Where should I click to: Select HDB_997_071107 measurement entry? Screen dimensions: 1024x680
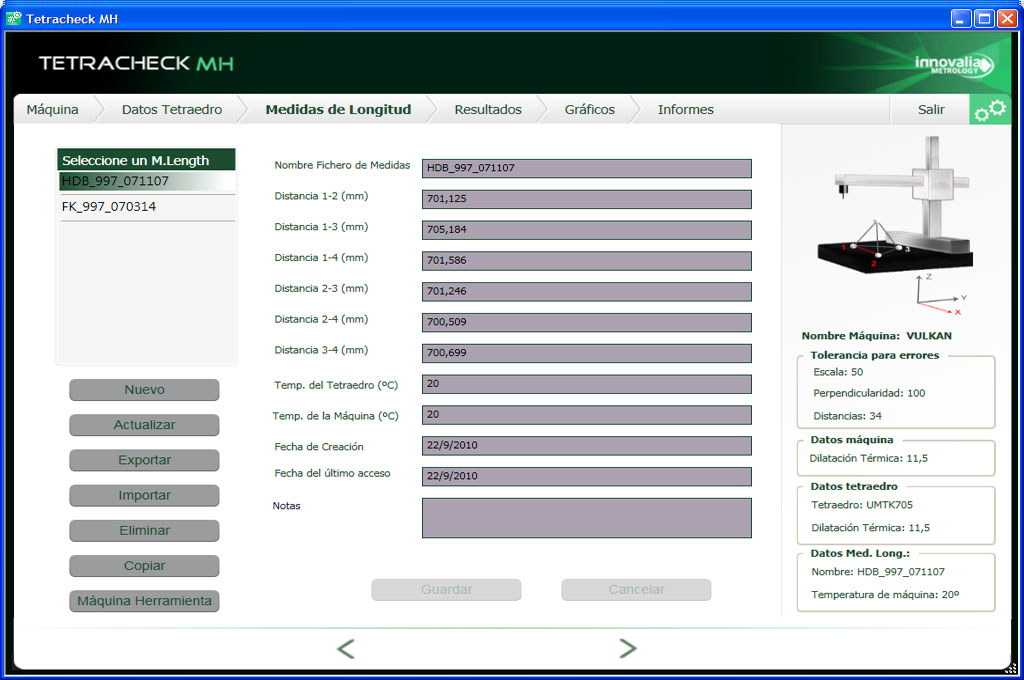coord(115,181)
